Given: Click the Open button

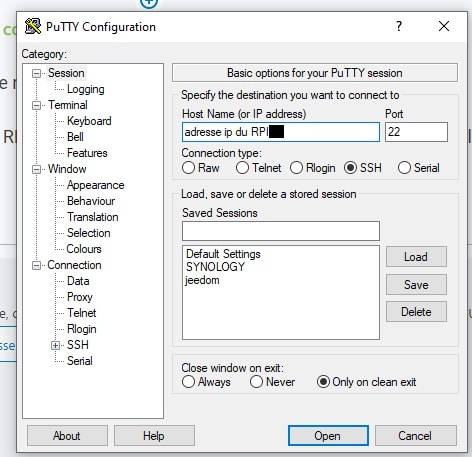Looking at the screenshot, I should (x=328, y=435).
